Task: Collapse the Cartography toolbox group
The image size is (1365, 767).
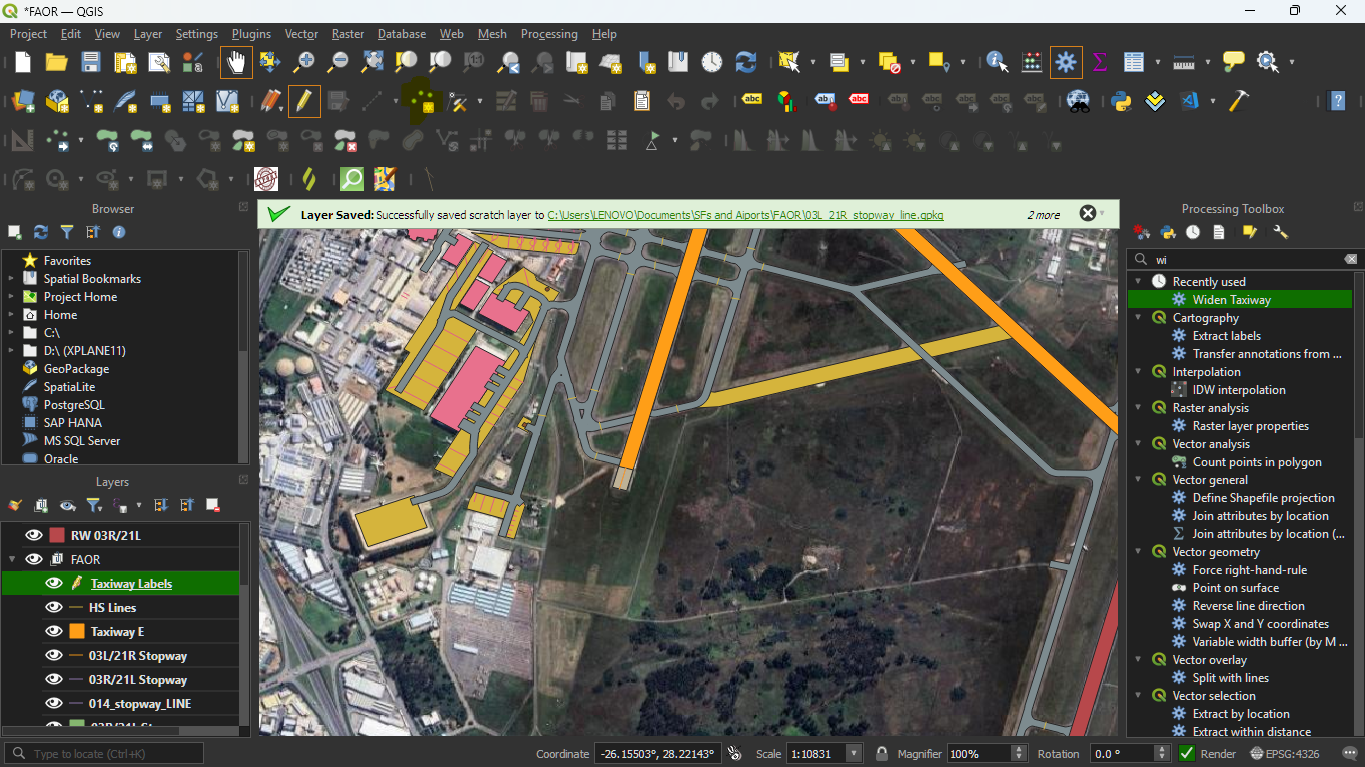Action: pos(1138,318)
